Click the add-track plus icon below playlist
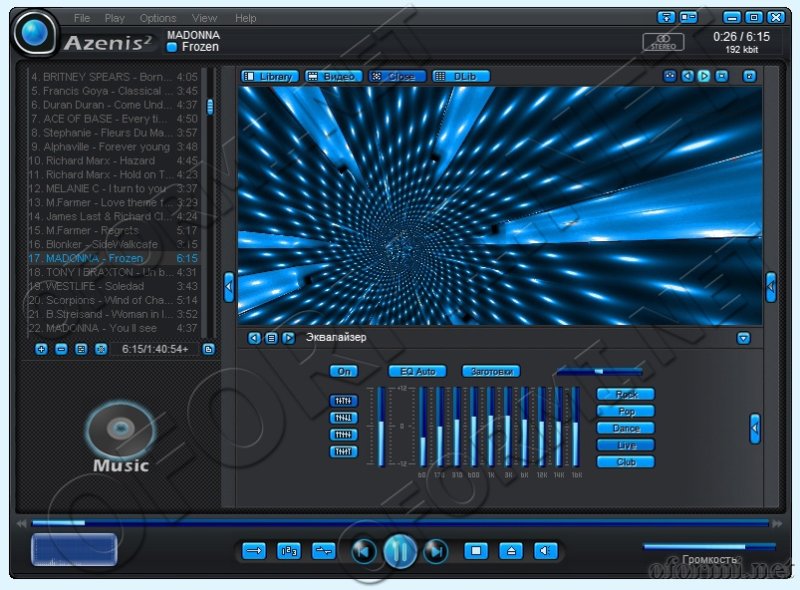This screenshot has width=800, height=590. point(41,348)
